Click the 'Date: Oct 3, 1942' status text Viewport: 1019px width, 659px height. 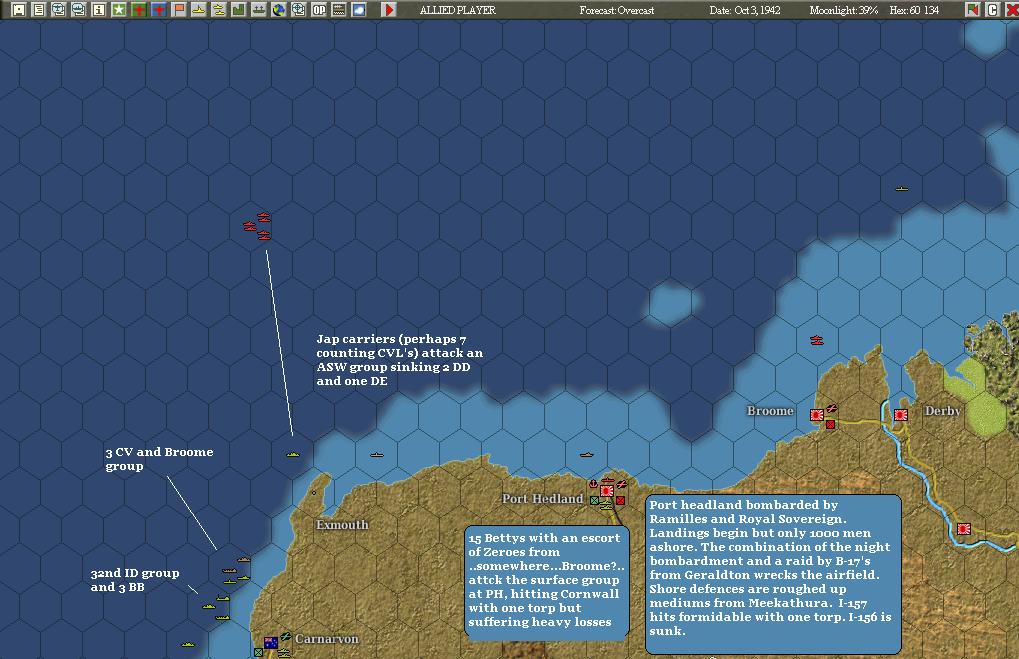[x=745, y=10]
